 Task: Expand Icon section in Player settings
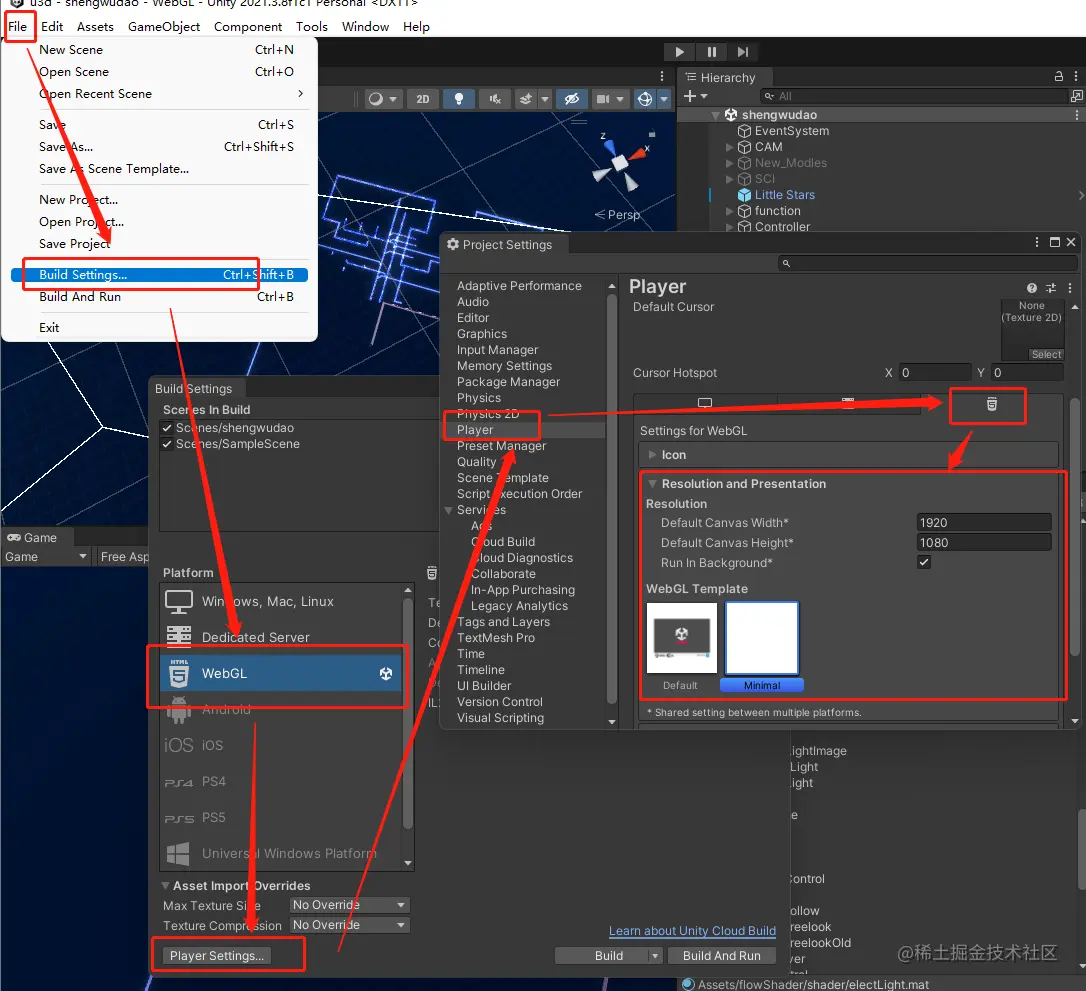coord(652,455)
